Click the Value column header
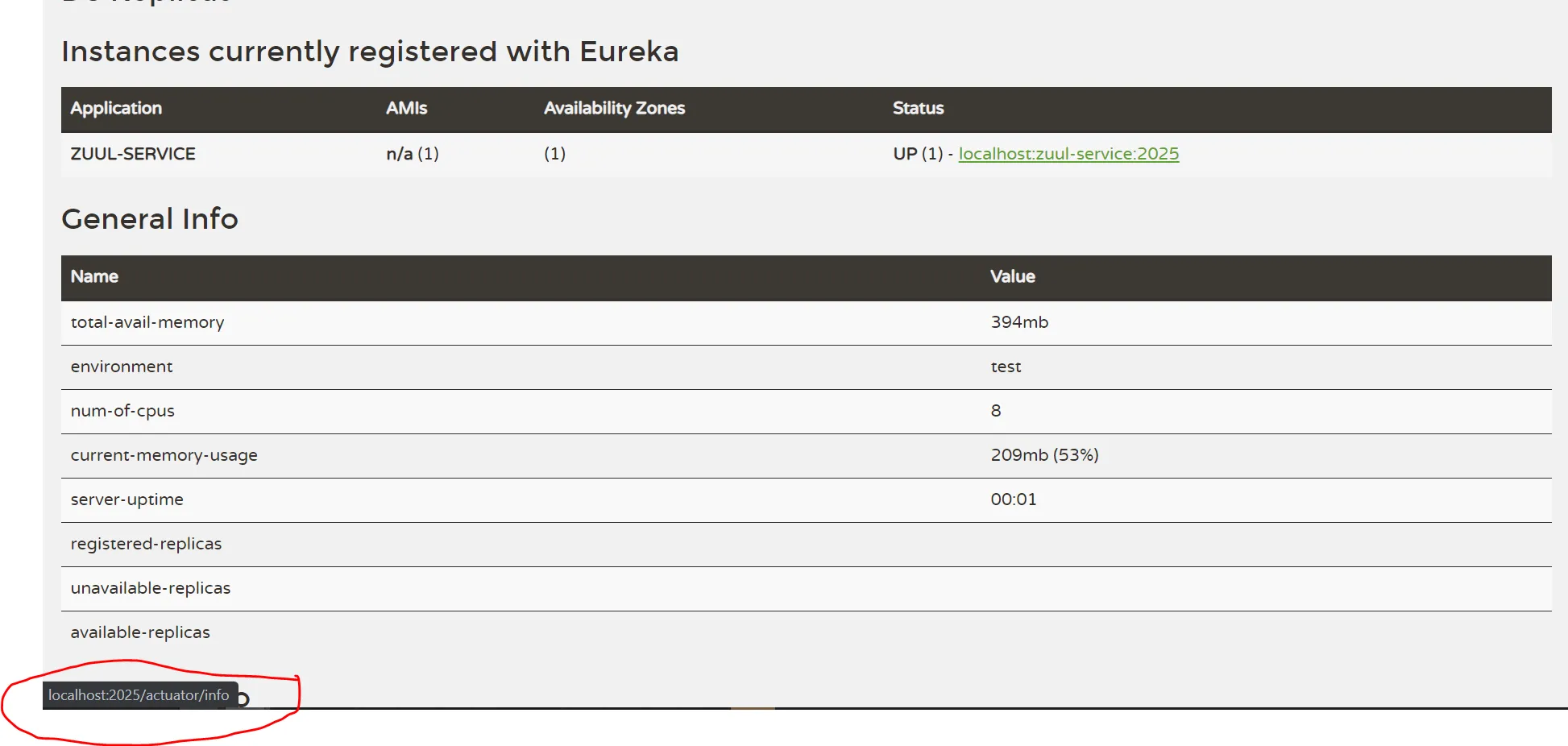Viewport: 1568px width, 746px height. [1012, 276]
